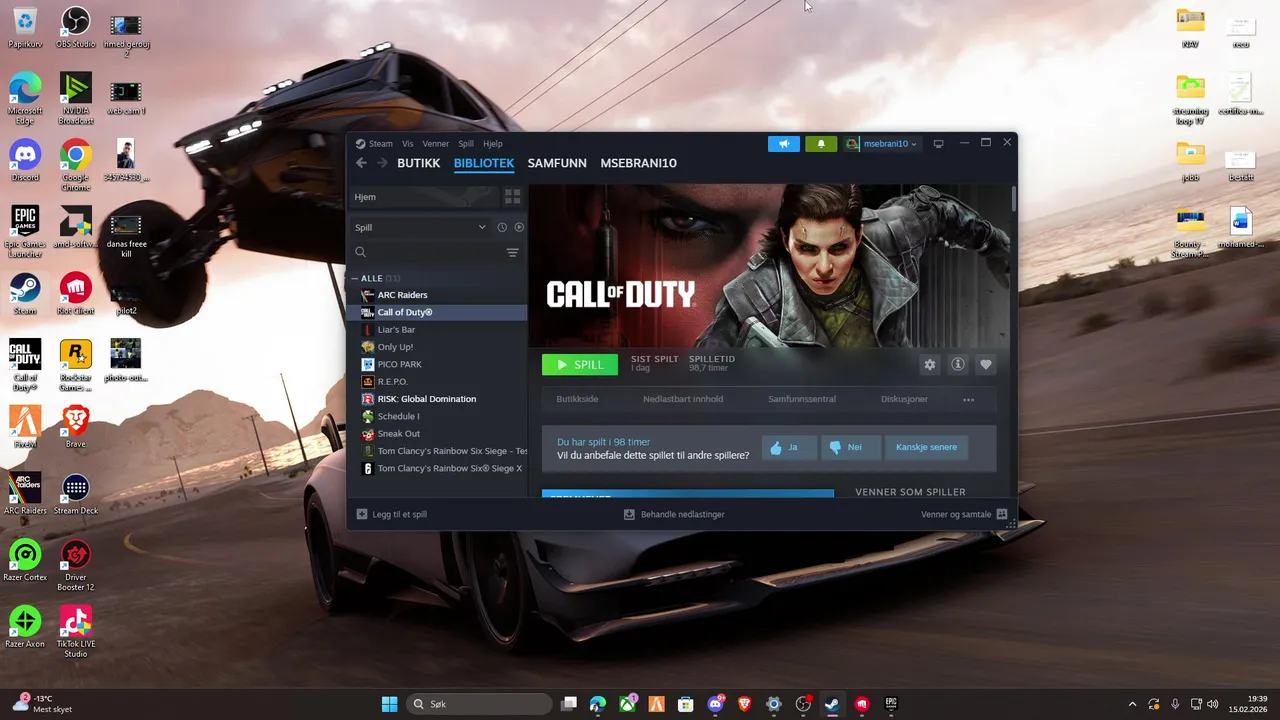Screen dimensions: 1280x720
Task: Select the BIBLIOTEK tab
Action: pos(484,163)
